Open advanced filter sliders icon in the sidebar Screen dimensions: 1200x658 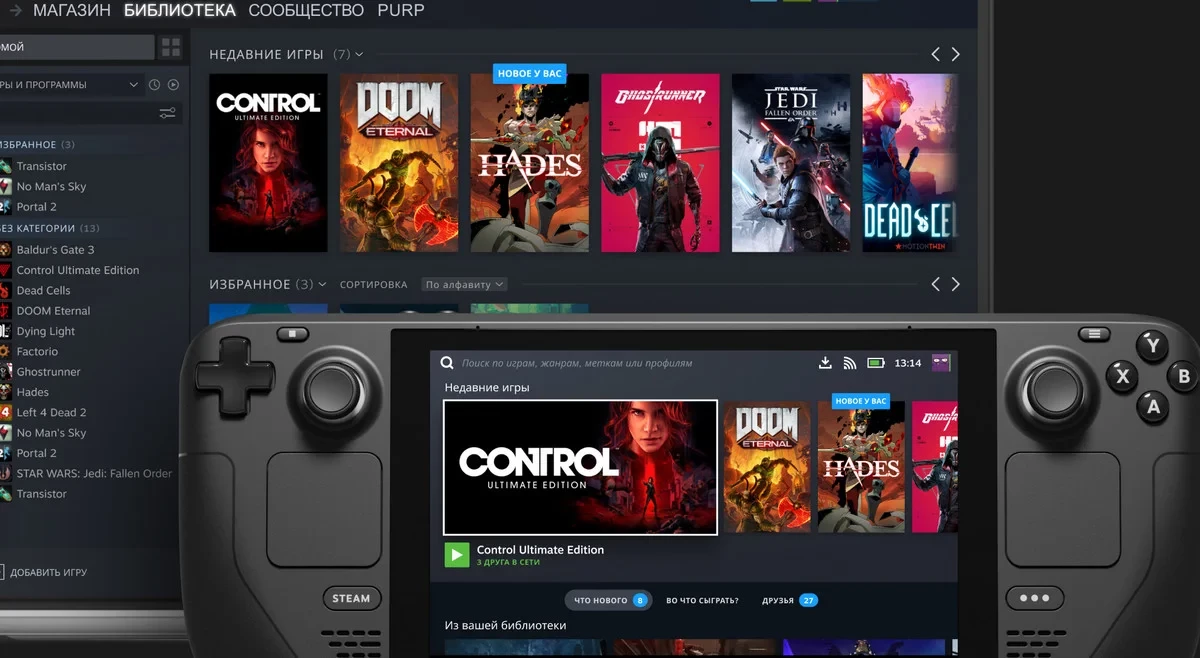pos(167,114)
